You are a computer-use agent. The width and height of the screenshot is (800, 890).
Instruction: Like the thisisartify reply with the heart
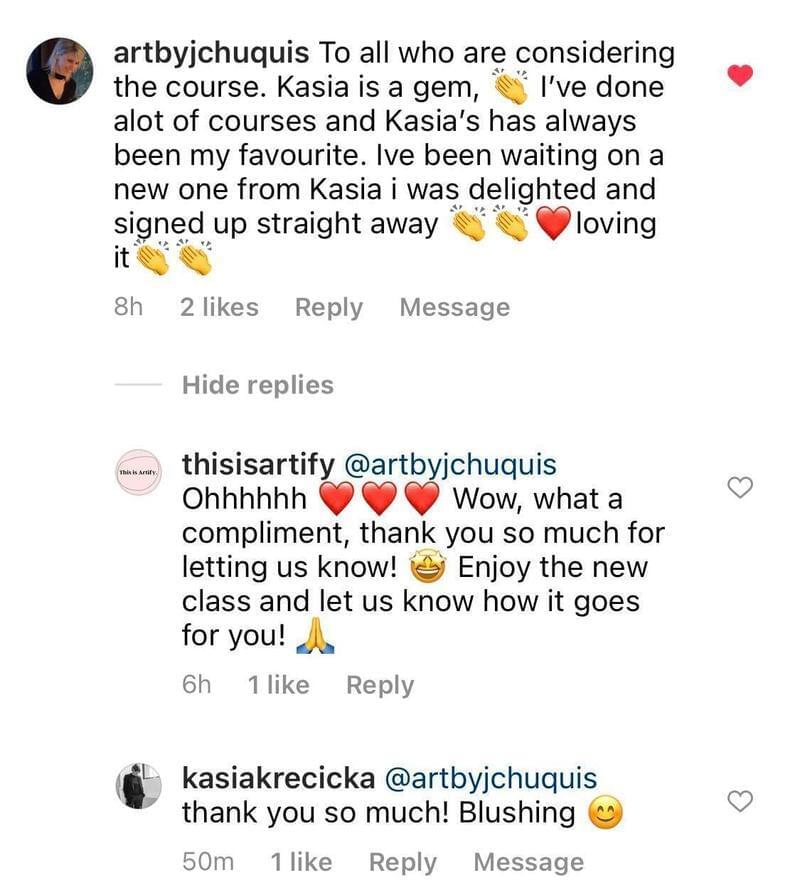point(740,488)
